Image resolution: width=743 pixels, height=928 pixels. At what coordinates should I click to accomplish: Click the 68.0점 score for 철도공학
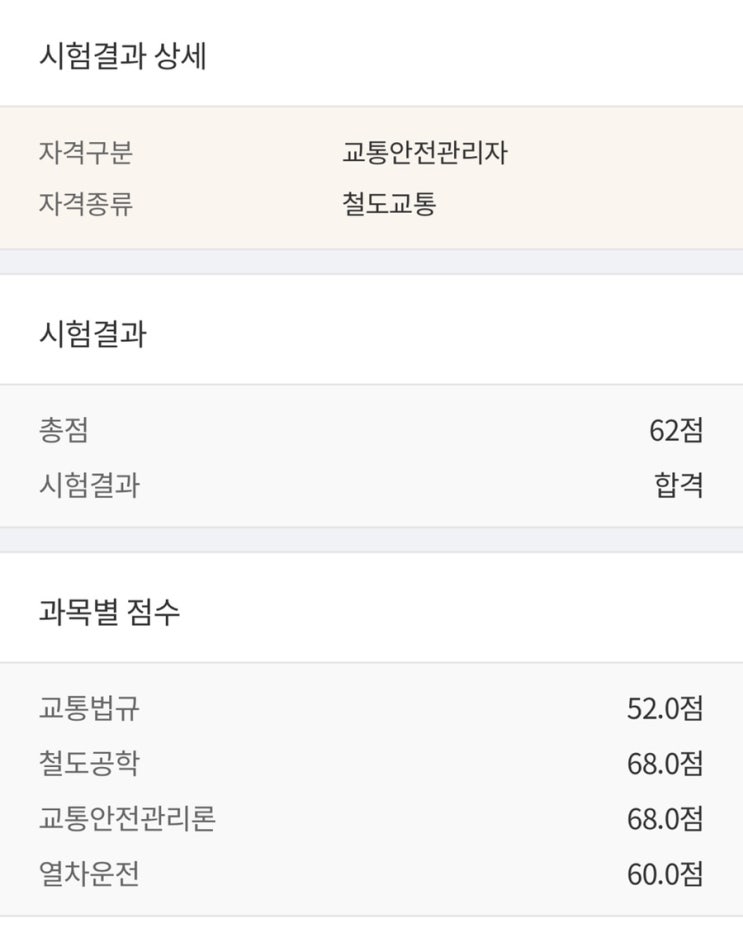(x=665, y=764)
